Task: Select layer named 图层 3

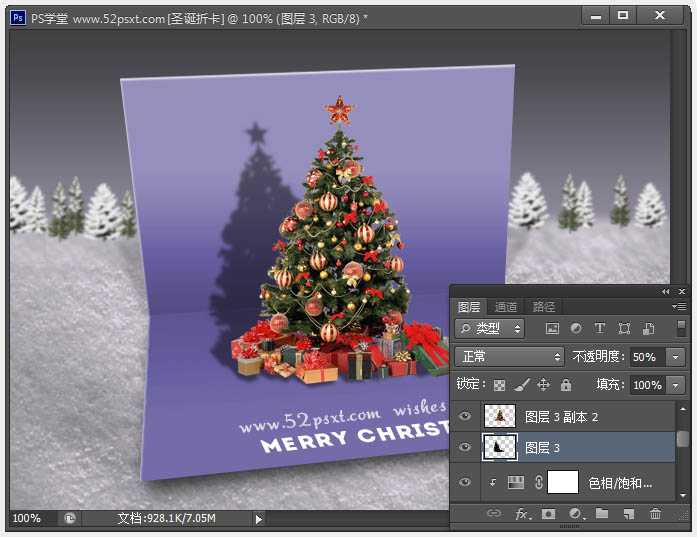Action: pos(542,448)
